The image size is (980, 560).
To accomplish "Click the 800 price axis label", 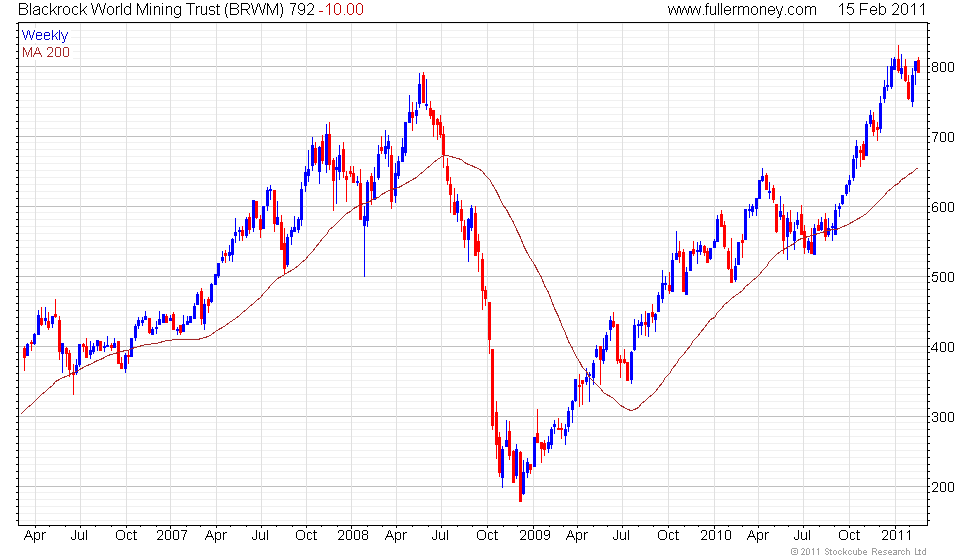I will pyautogui.click(x=942, y=67).
